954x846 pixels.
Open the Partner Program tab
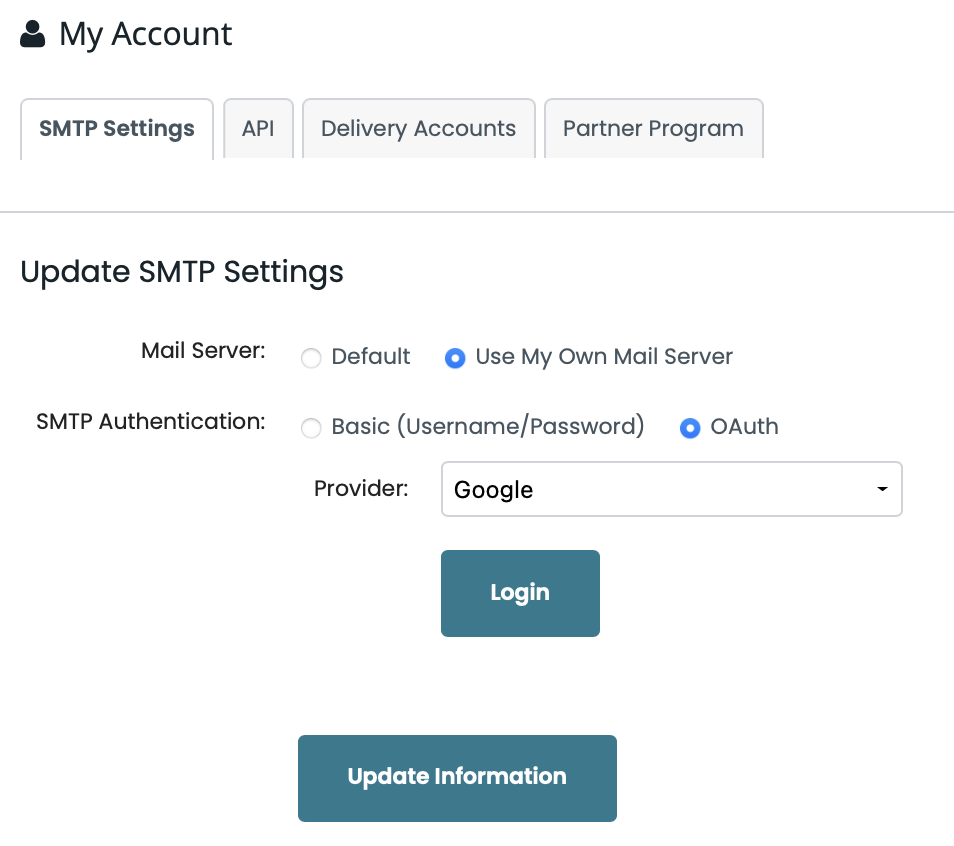coord(653,129)
